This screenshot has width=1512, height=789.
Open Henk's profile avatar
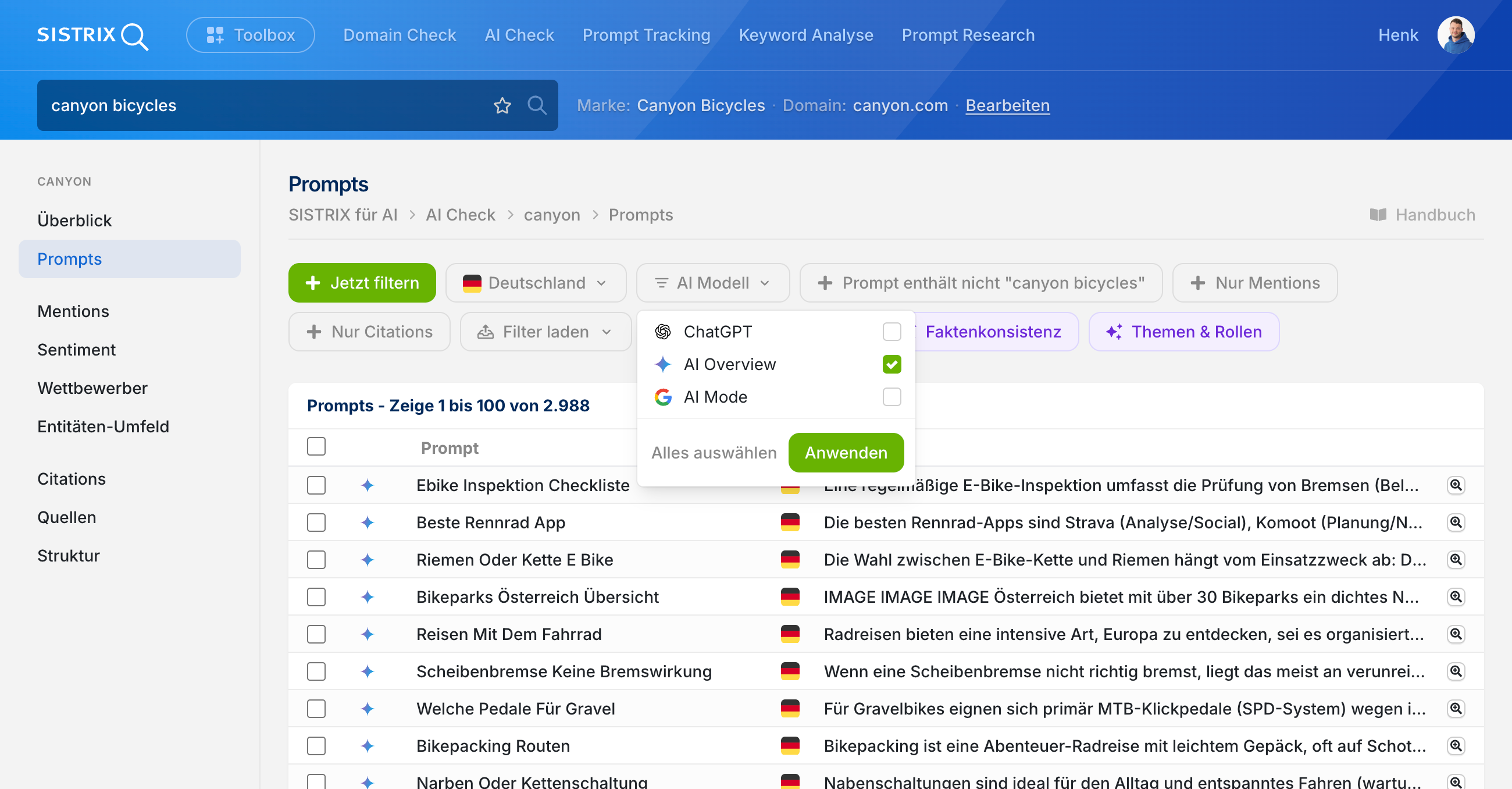1455,35
